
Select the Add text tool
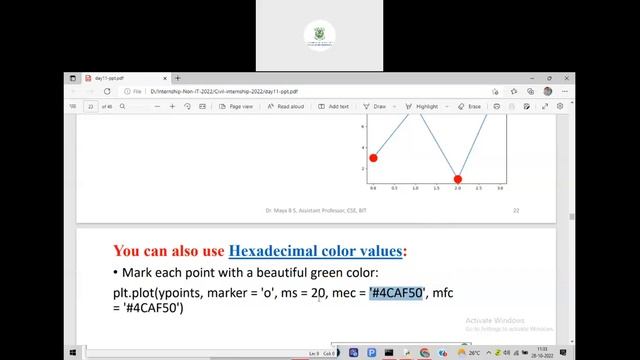click(333, 107)
